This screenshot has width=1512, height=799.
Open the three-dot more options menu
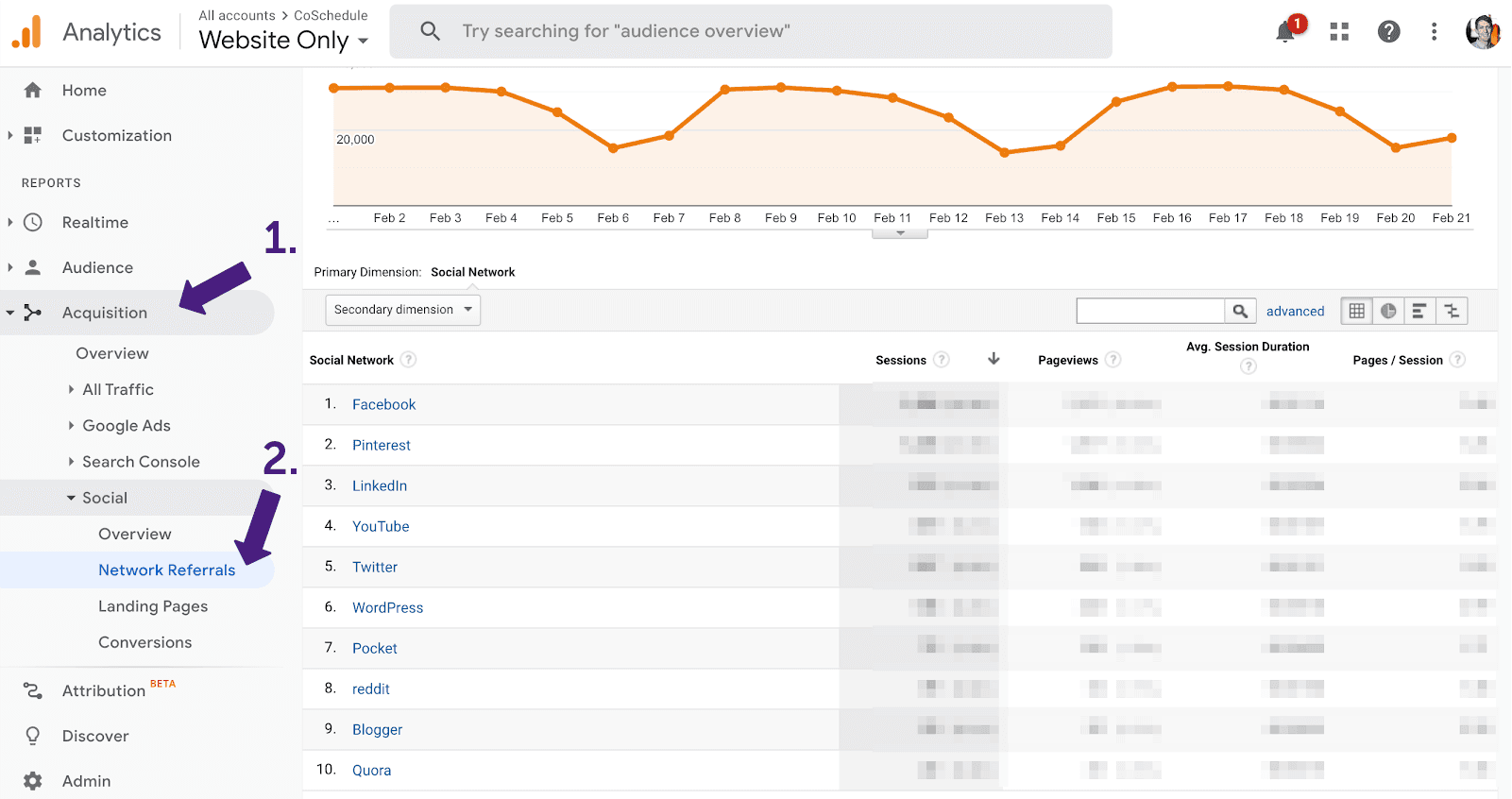click(x=1434, y=32)
